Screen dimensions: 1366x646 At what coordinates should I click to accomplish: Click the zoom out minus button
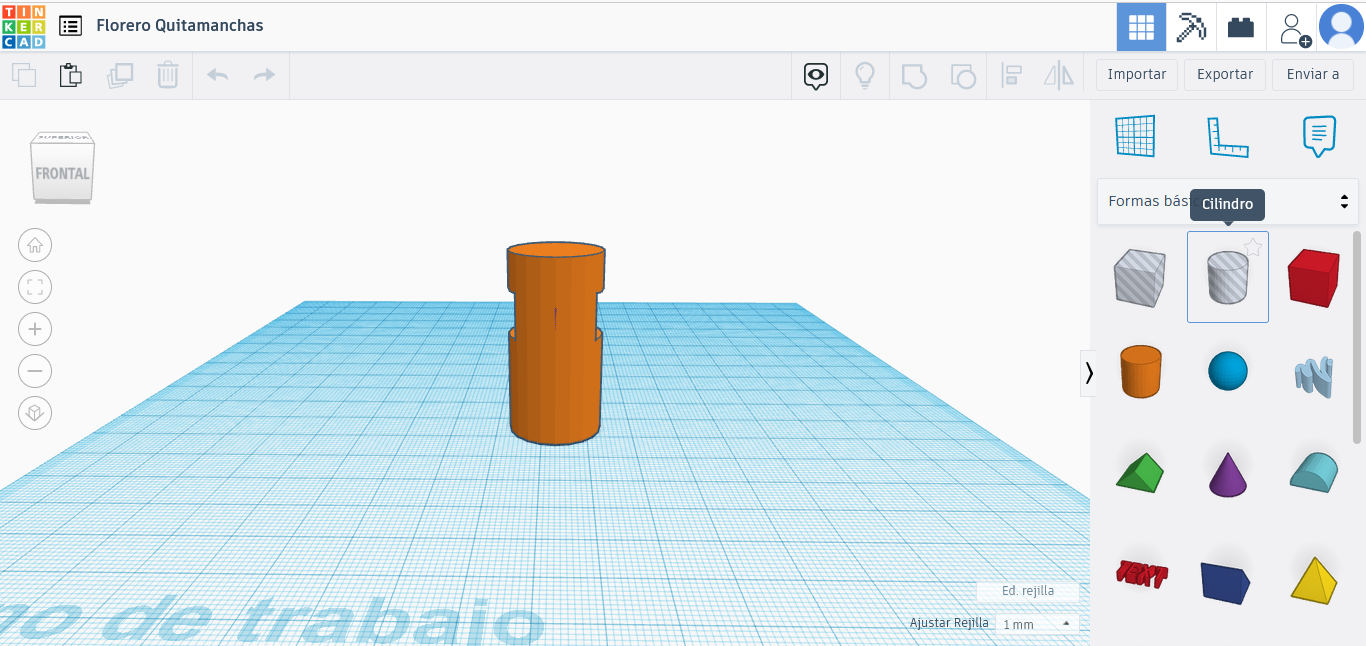[35, 371]
